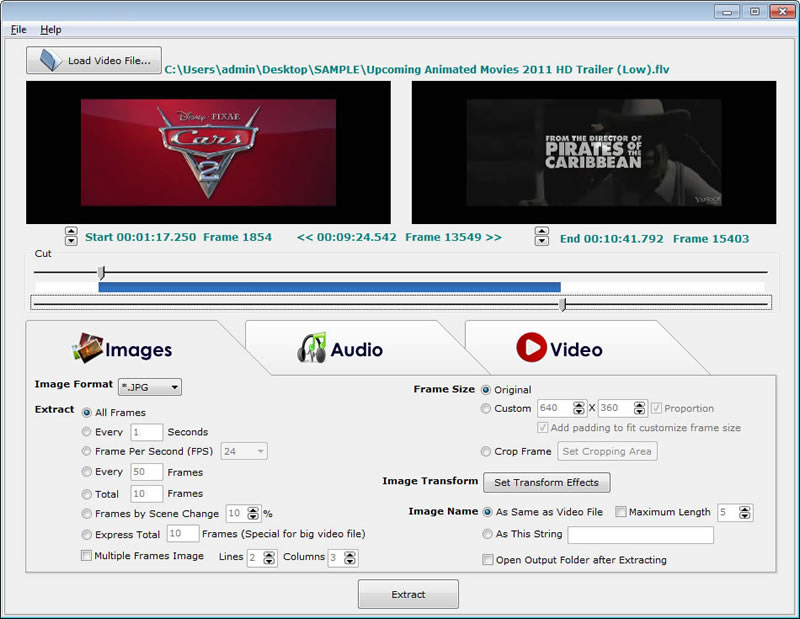Open the File menu
800x619 pixels.
click(x=17, y=29)
